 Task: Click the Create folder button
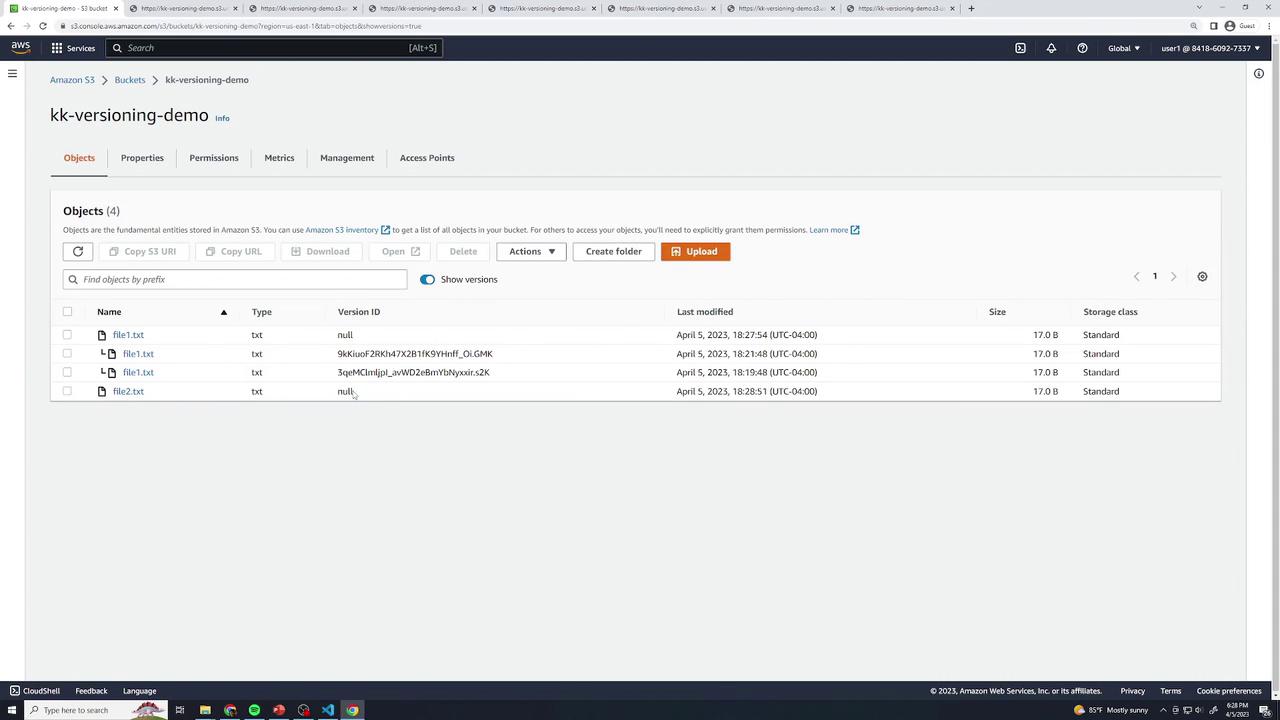tap(614, 251)
